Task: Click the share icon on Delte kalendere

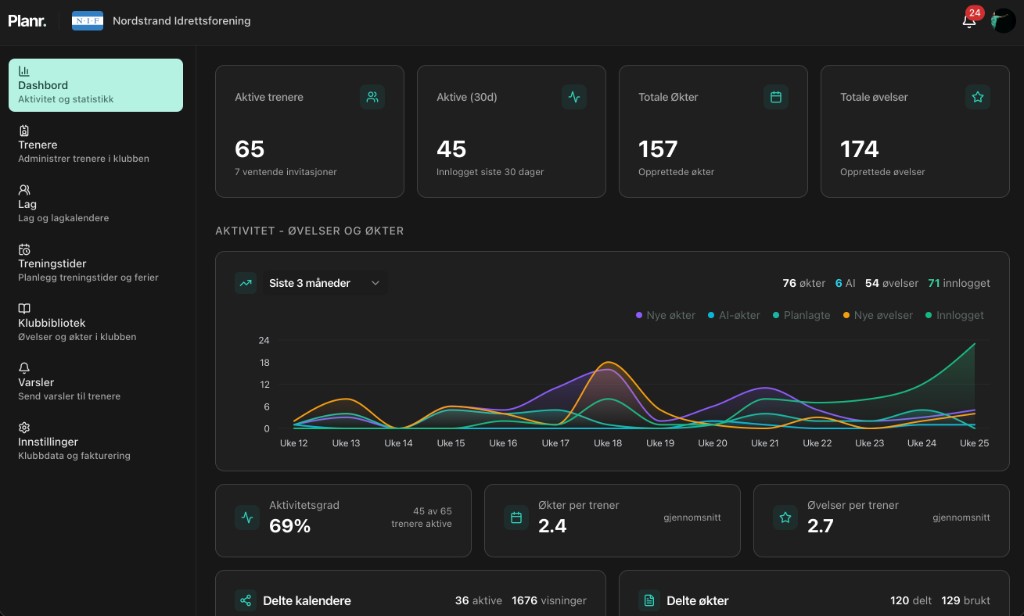Action: tap(246, 600)
